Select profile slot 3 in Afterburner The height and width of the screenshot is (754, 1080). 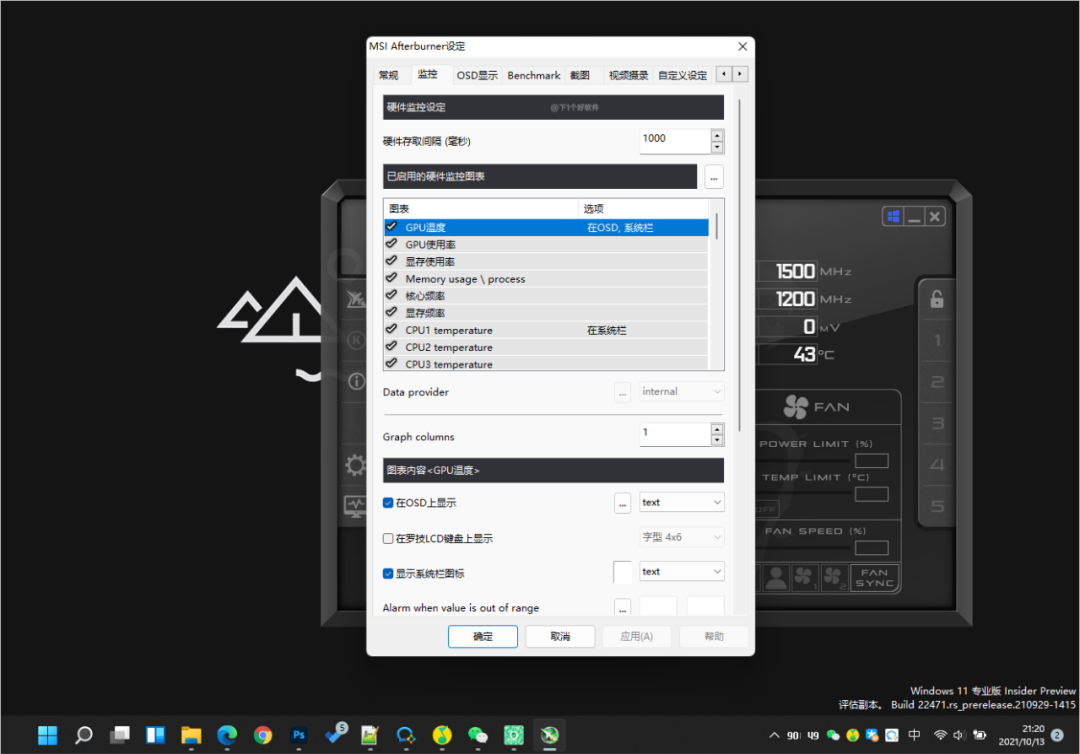937,423
